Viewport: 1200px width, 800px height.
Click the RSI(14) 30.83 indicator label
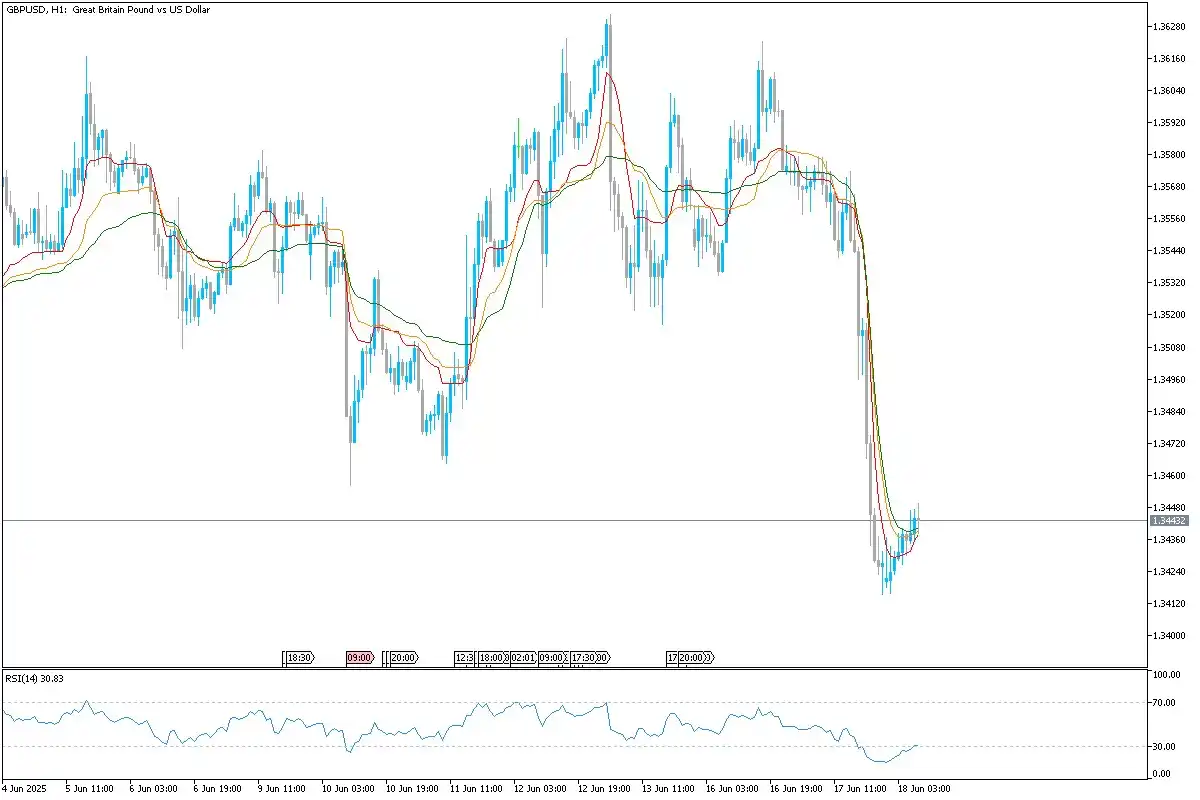pos(34,679)
